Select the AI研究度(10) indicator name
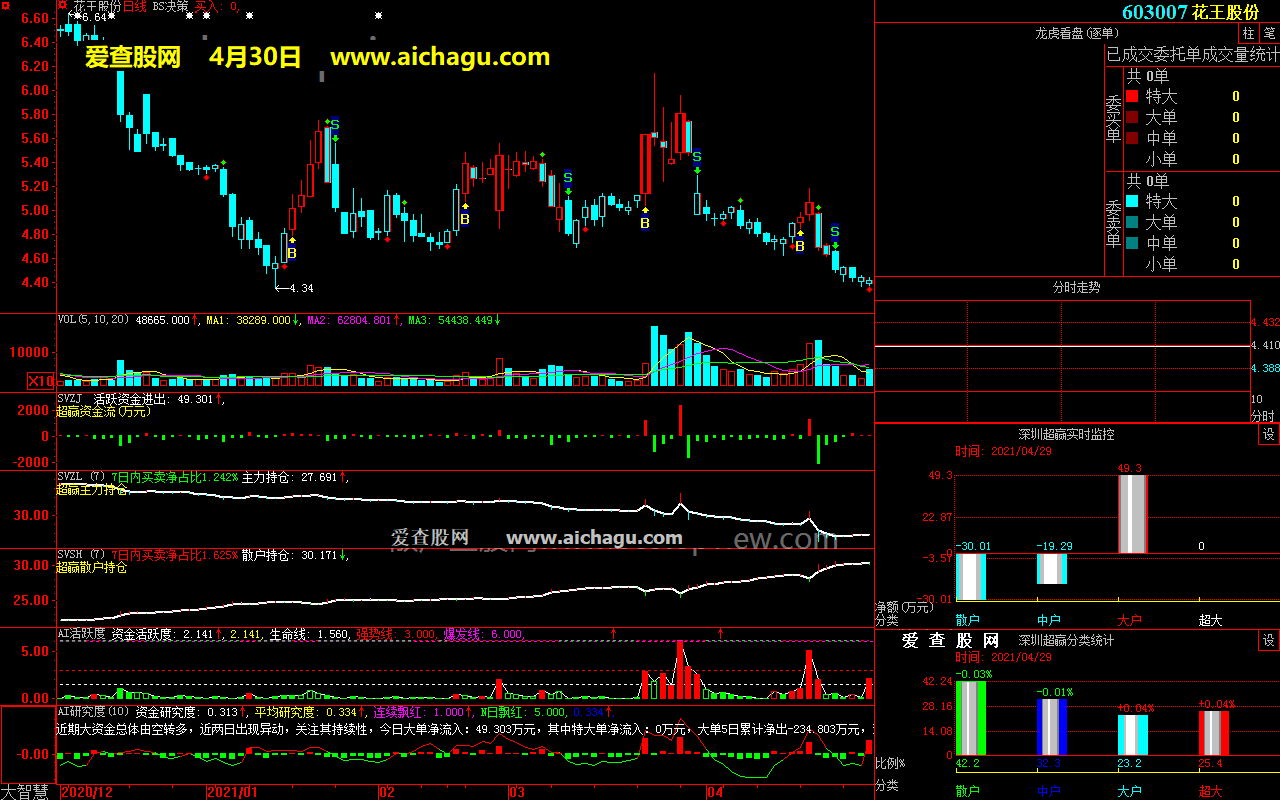Image resolution: width=1280 pixels, height=800 pixels. [x=94, y=712]
